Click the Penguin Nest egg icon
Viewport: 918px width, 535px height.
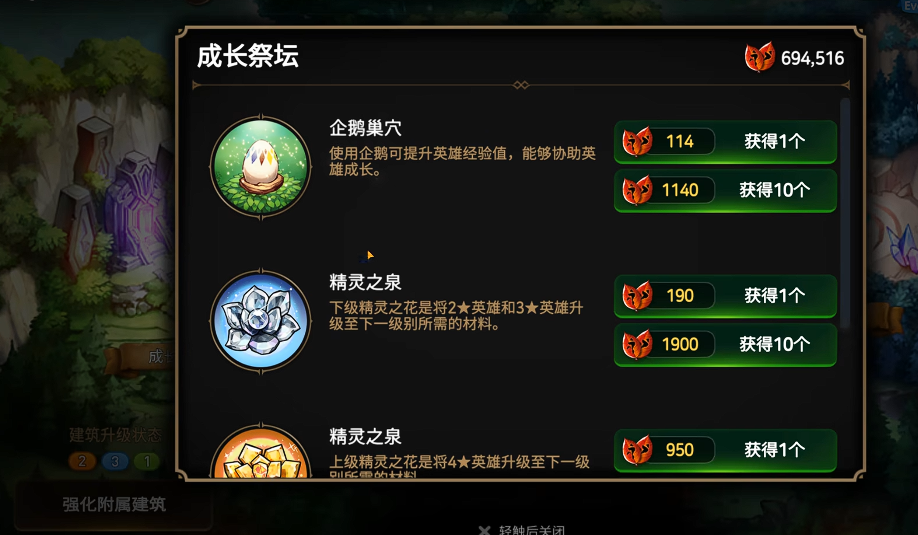pyautogui.click(x=261, y=167)
